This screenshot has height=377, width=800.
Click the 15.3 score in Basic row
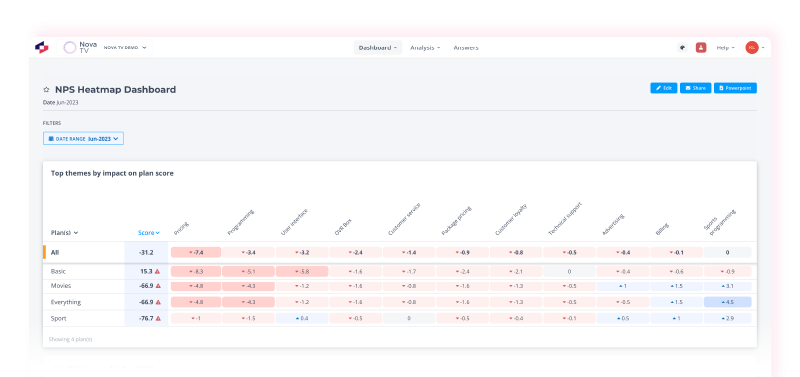(x=146, y=272)
